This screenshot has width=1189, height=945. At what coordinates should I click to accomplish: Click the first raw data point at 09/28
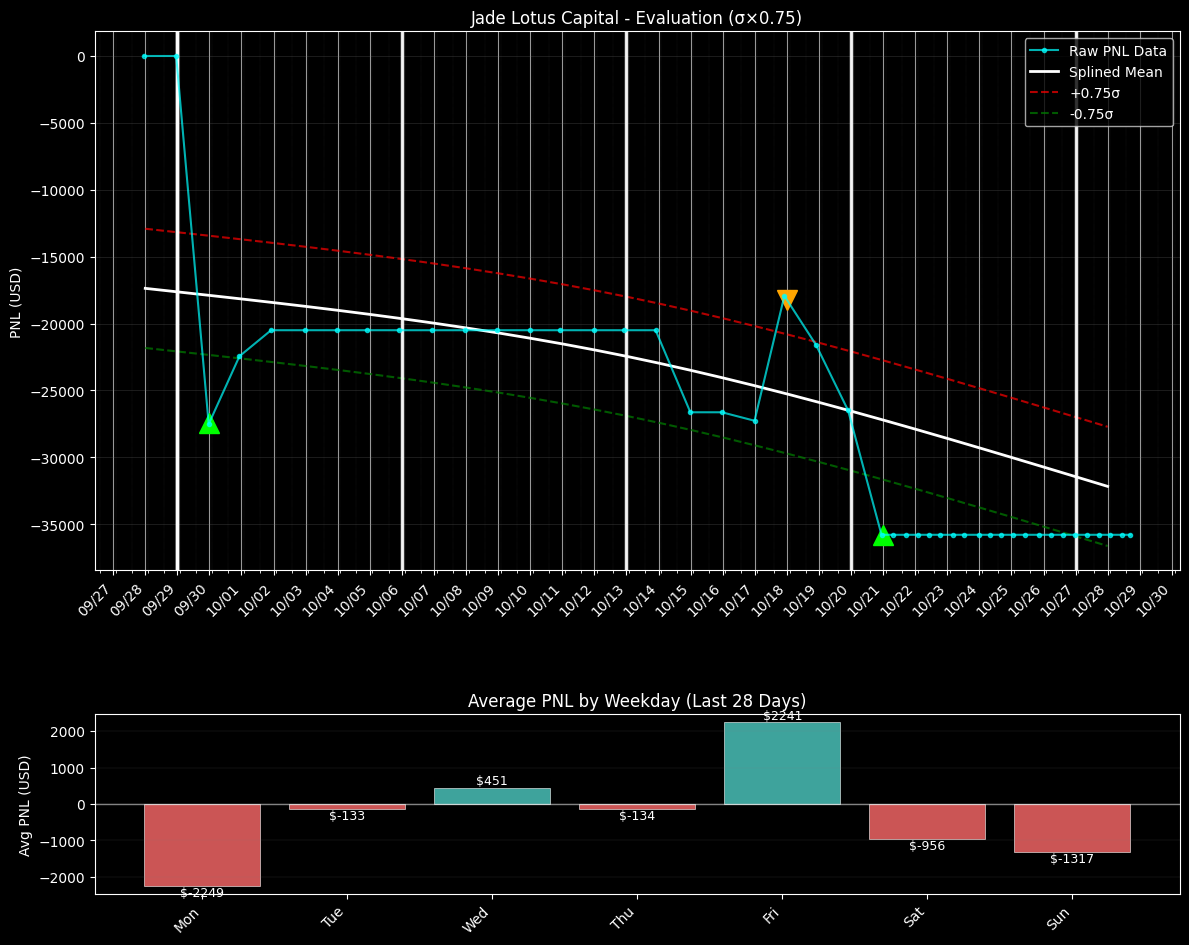(145, 56)
